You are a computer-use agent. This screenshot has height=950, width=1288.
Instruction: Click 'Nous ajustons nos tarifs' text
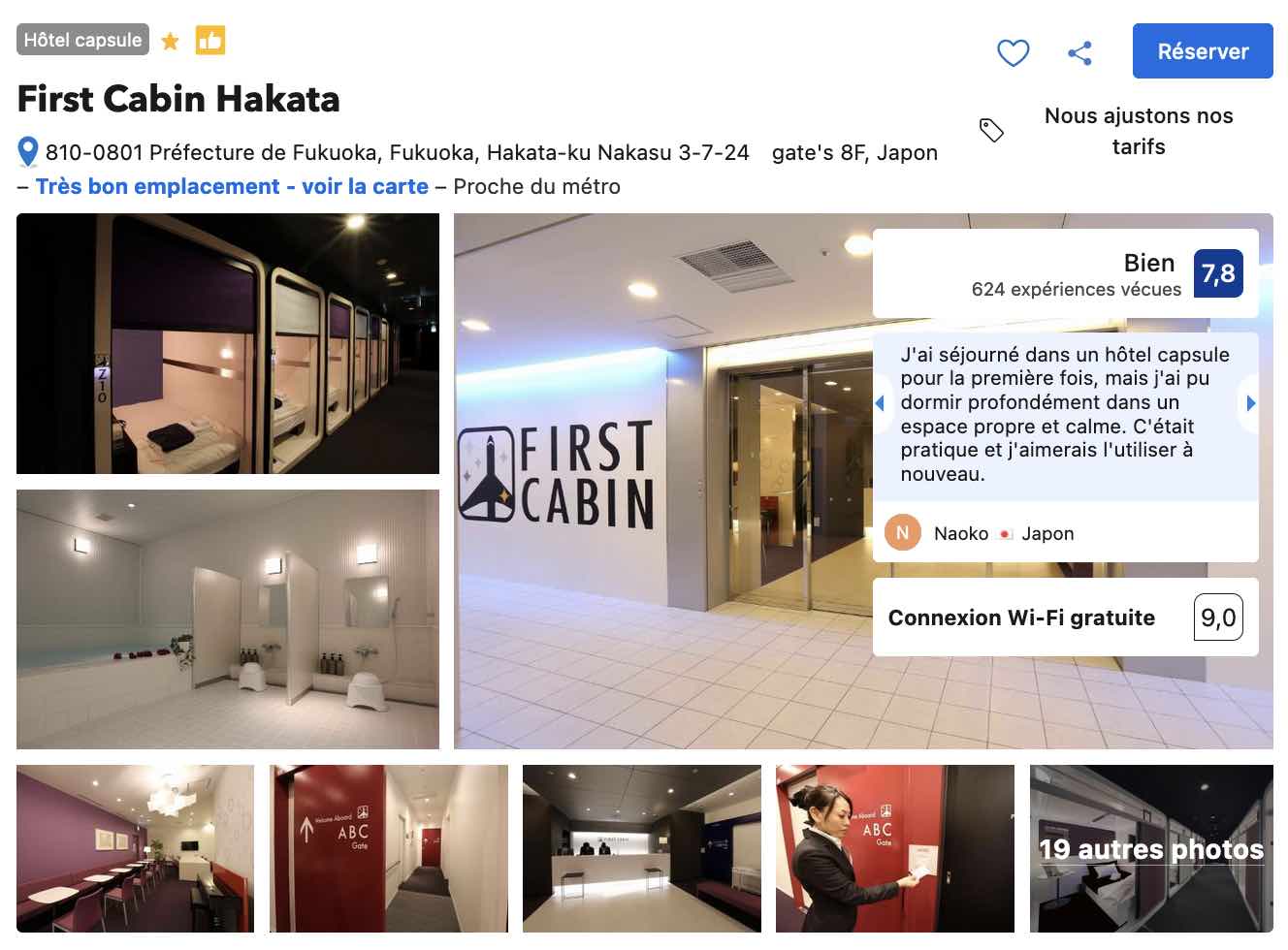(1139, 131)
